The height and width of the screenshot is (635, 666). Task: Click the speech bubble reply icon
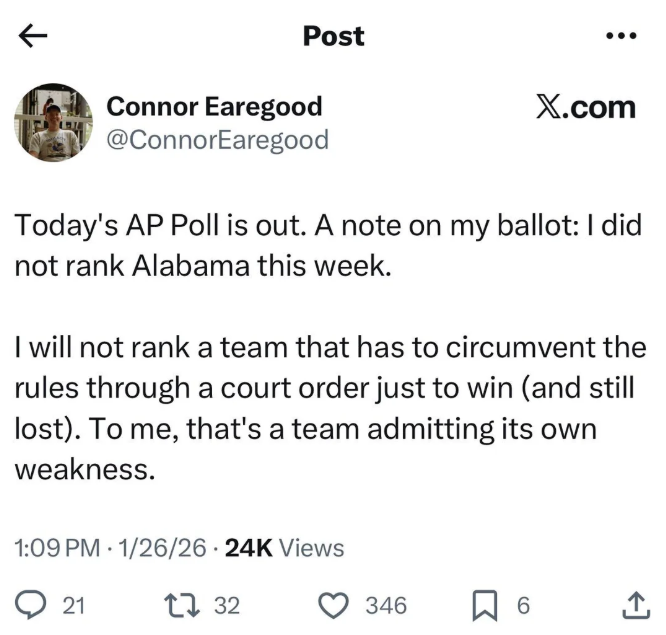pyautogui.click(x=32, y=605)
